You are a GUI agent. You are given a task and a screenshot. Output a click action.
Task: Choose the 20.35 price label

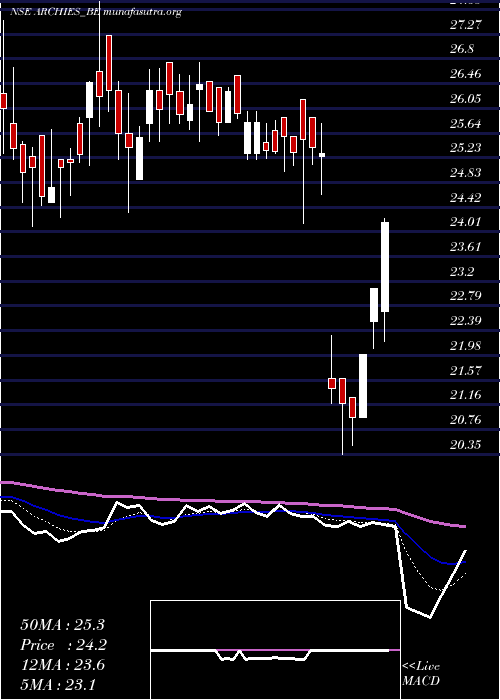pos(466,445)
